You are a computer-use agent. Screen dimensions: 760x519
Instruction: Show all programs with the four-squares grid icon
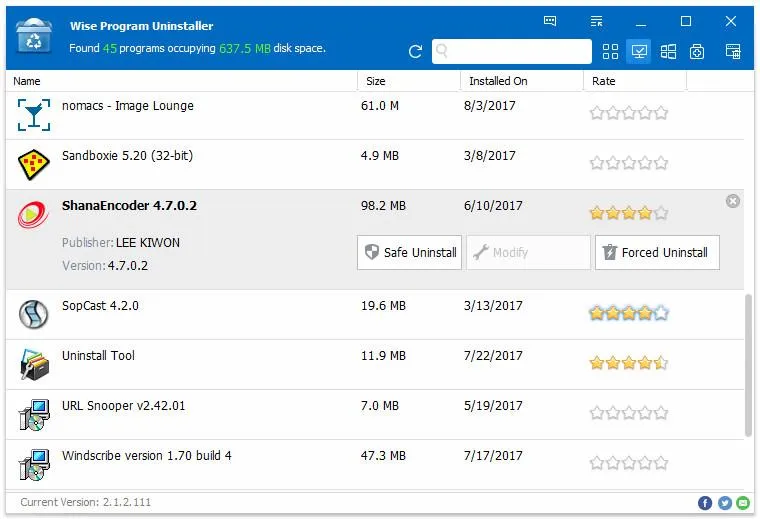click(x=610, y=52)
